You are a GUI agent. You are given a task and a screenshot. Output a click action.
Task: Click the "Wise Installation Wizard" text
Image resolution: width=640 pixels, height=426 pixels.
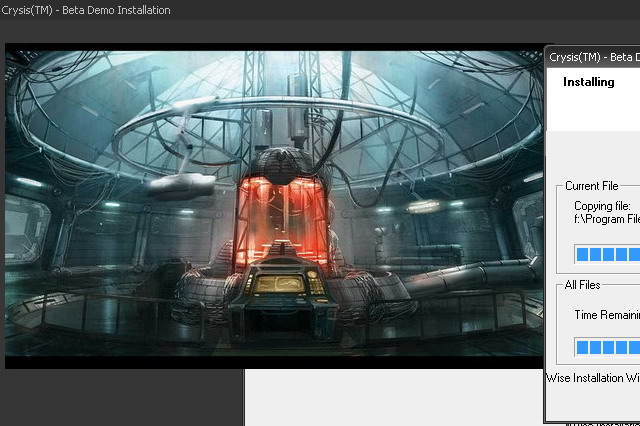[593, 378]
